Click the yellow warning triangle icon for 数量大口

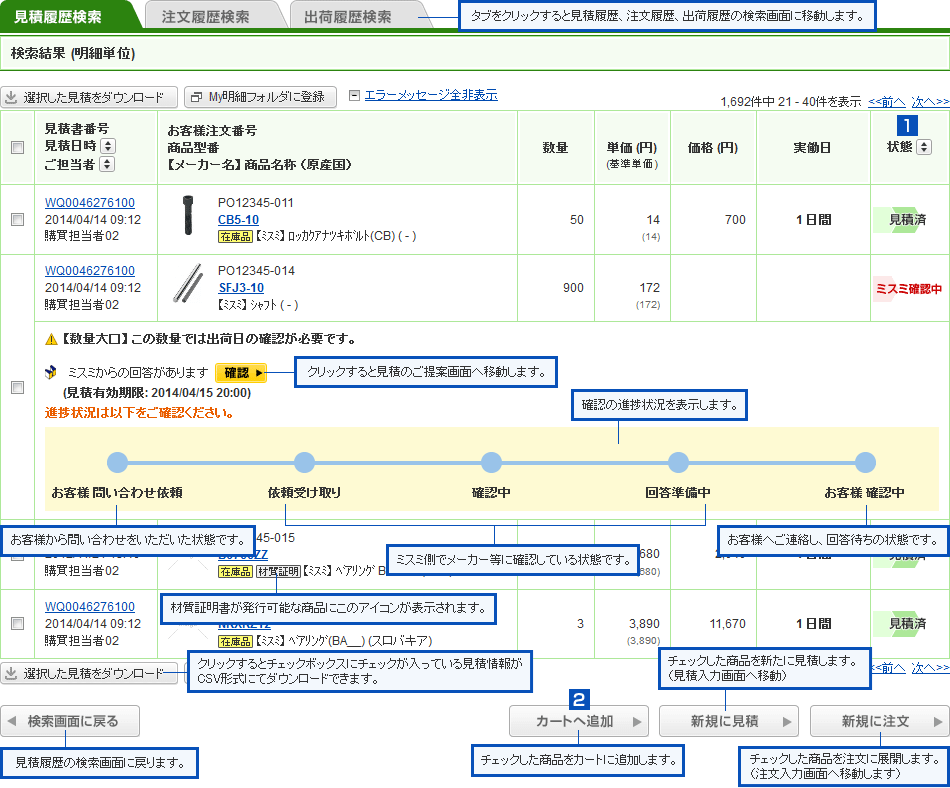pos(51,339)
